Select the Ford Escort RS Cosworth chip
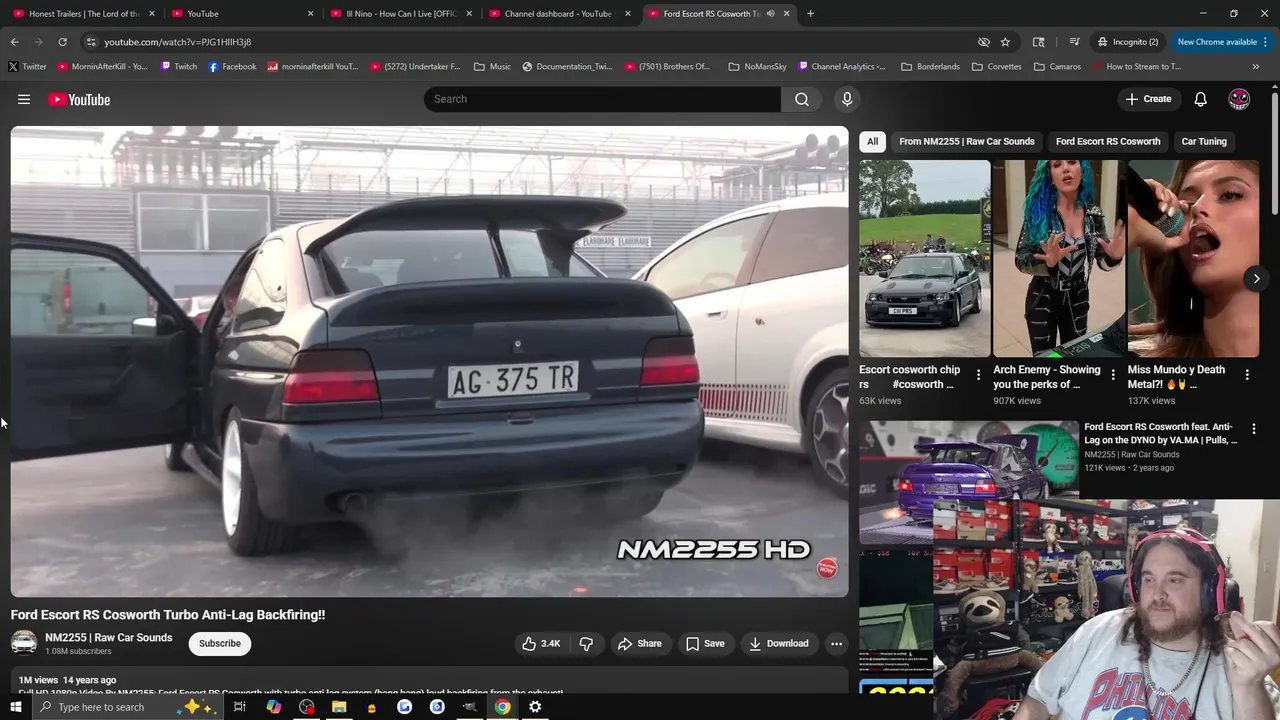This screenshot has width=1280, height=720. coord(1108,141)
